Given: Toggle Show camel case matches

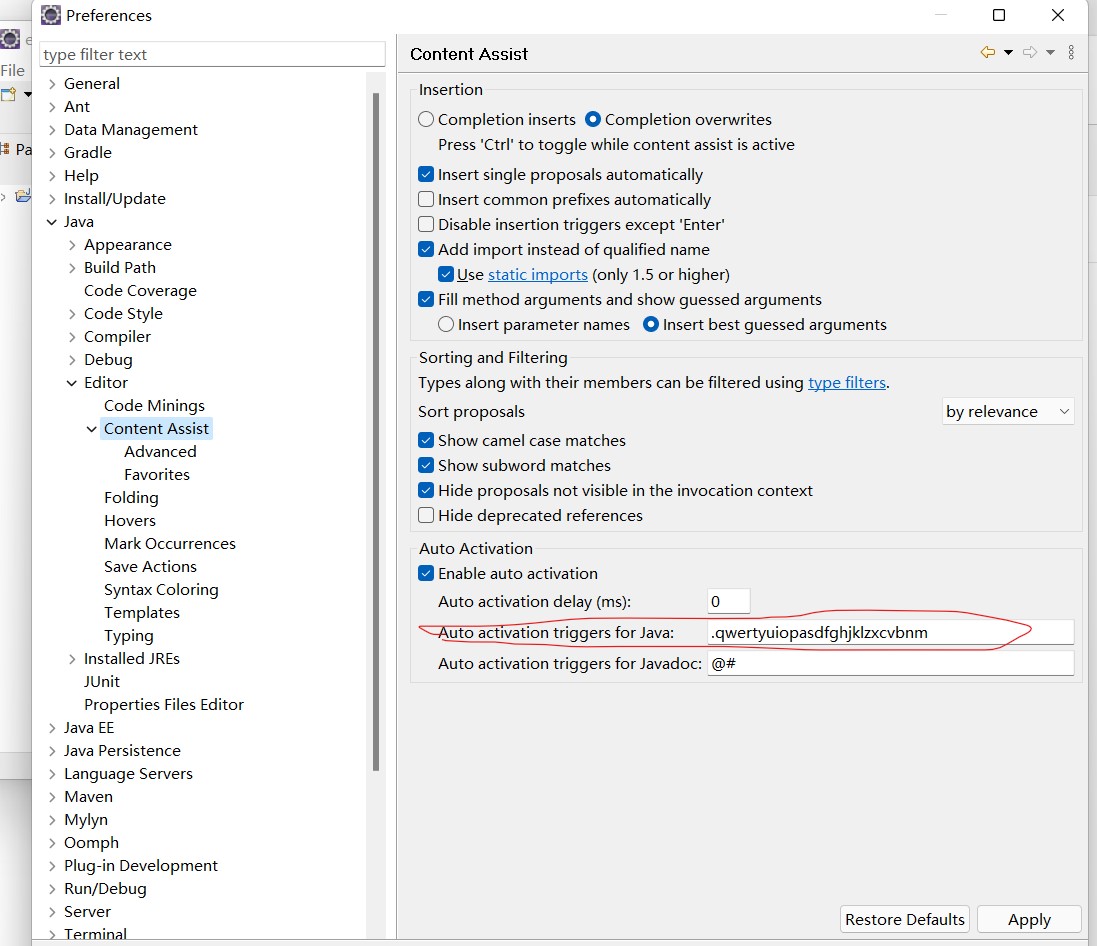Looking at the screenshot, I should (x=425, y=440).
